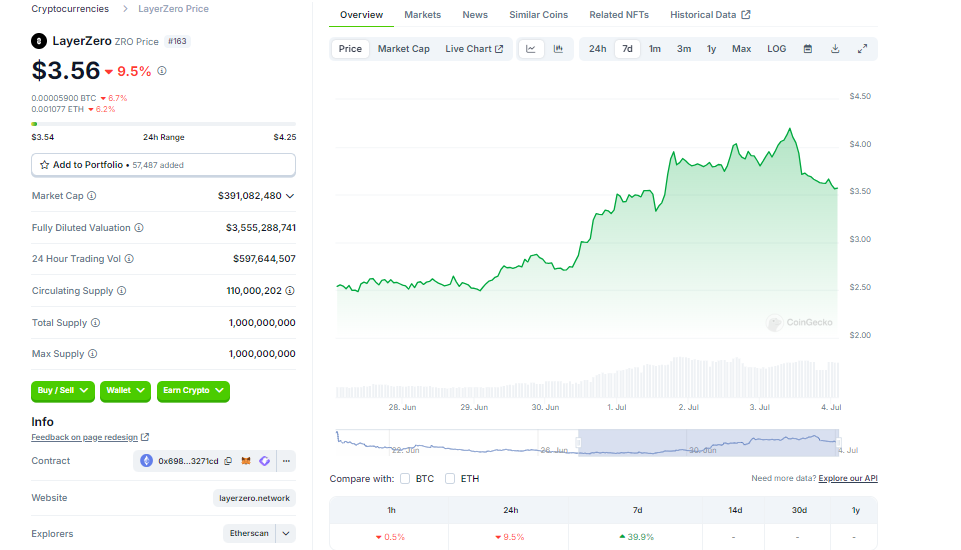961x550 pixels.
Task: Open the Earn Crypto dropdown
Action: point(194,391)
